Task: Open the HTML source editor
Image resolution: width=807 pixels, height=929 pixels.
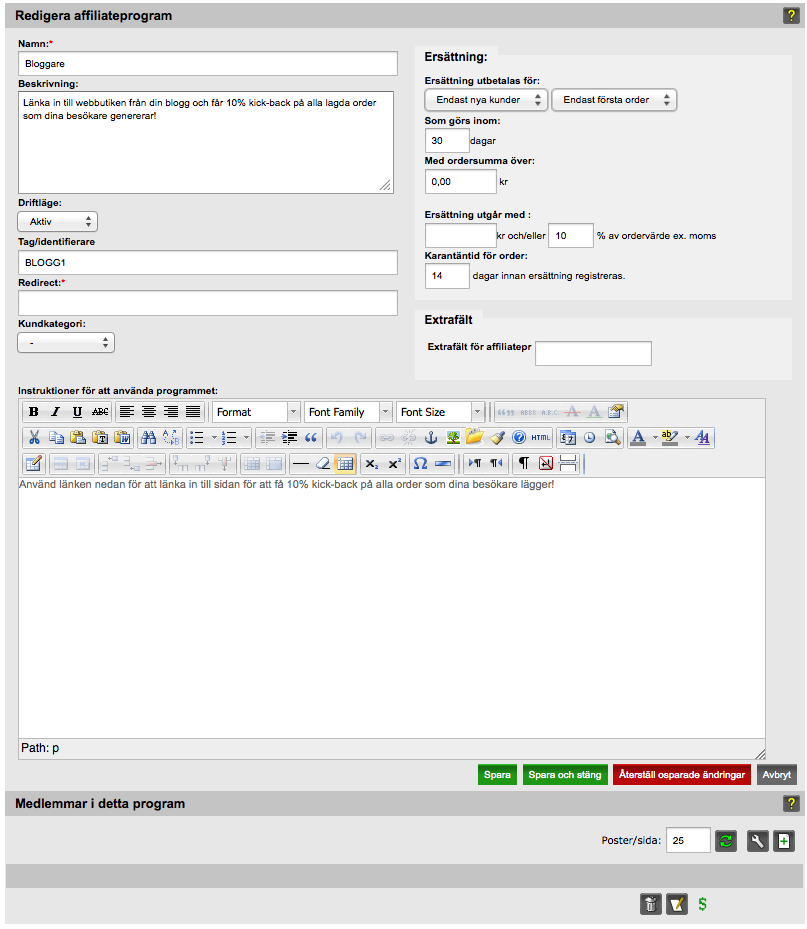Action: pyautogui.click(x=540, y=438)
